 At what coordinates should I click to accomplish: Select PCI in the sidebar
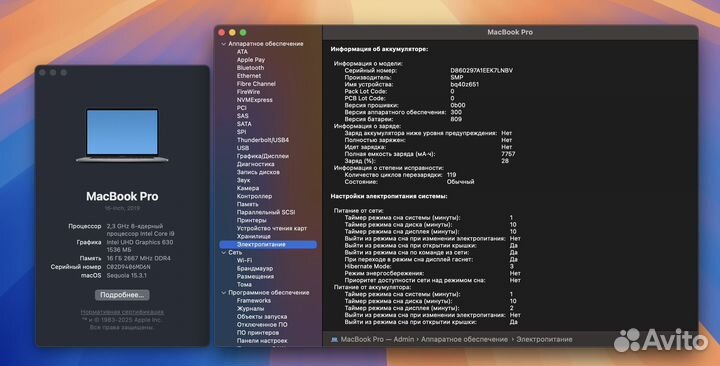(242, 108)
